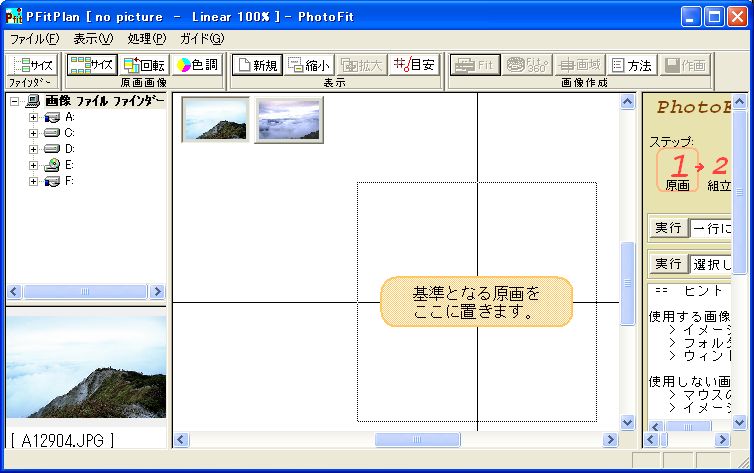Click the 新規 new button
This screenshot has height=473, width=754.
point(257,65)
